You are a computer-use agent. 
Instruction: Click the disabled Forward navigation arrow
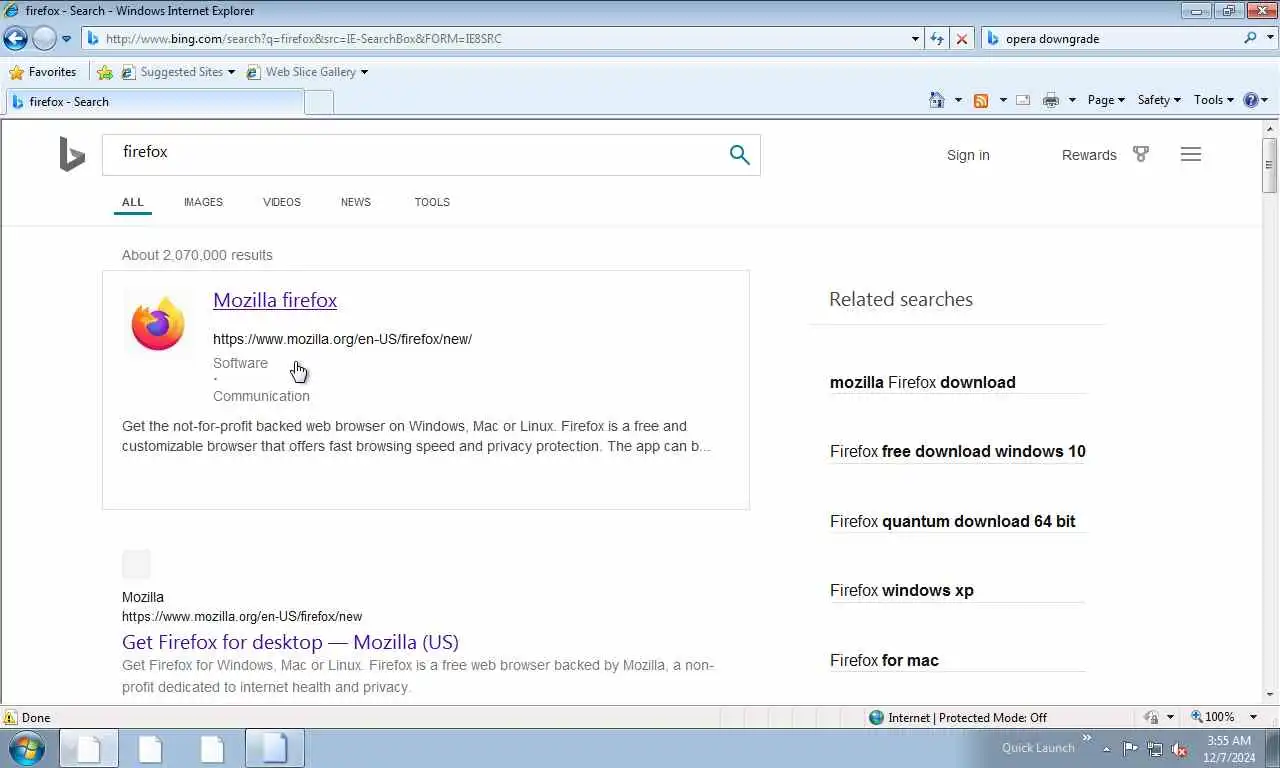coord(43,39)
